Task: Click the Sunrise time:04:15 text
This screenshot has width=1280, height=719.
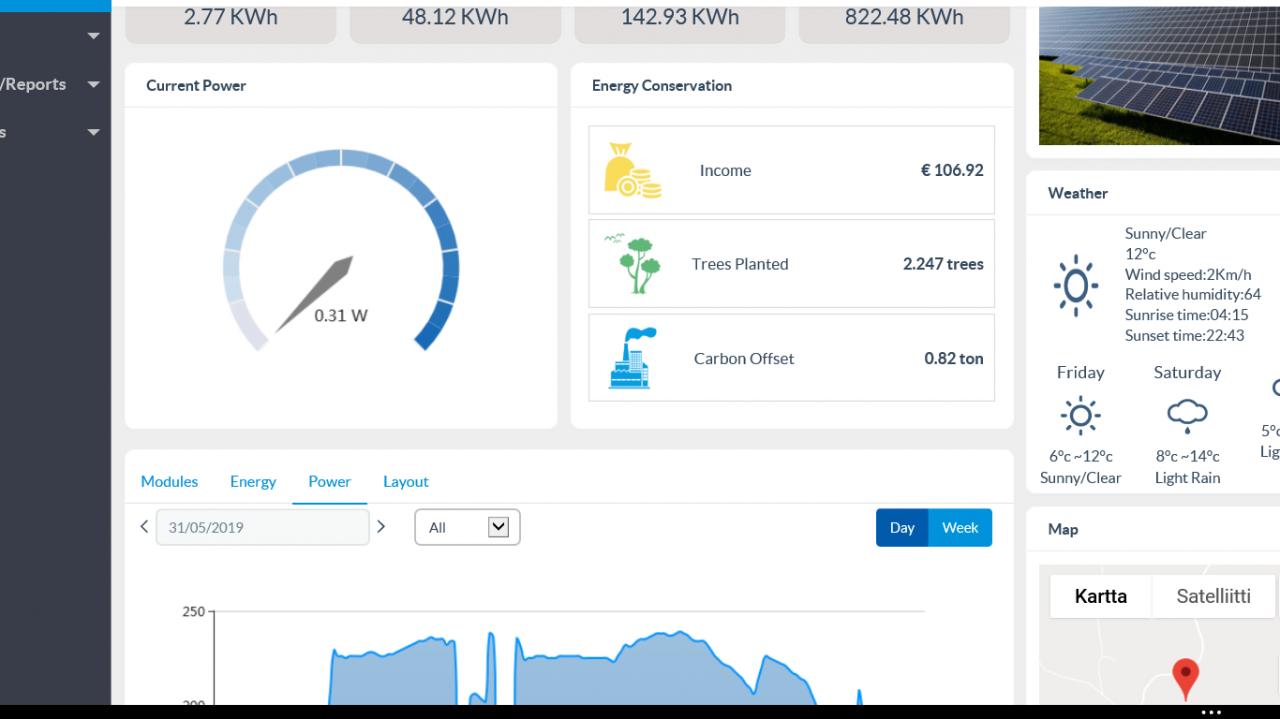Action: click(1186, 314)
